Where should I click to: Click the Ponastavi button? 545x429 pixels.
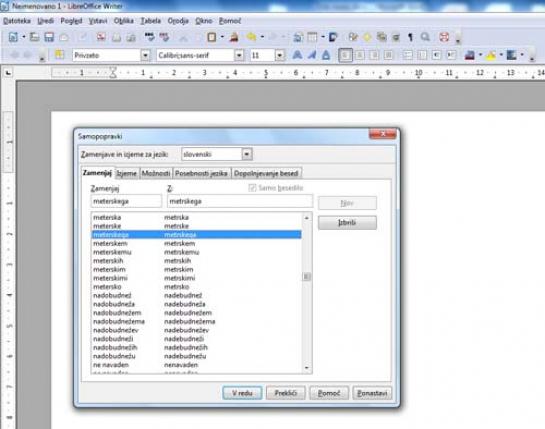tap(372, 393)
